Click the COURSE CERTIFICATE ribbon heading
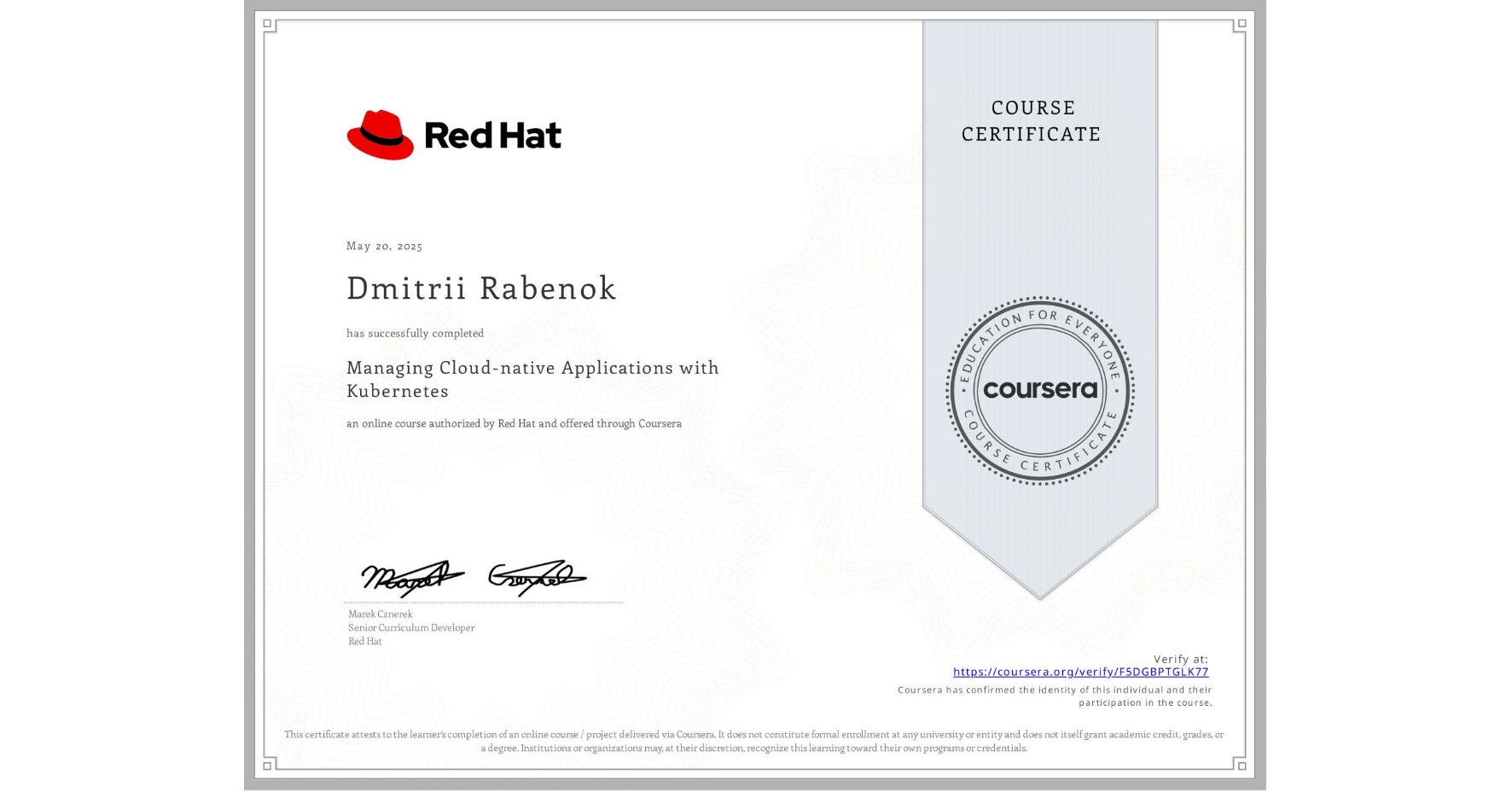This screenshot has height=792, width=1512. [1032, 120]
